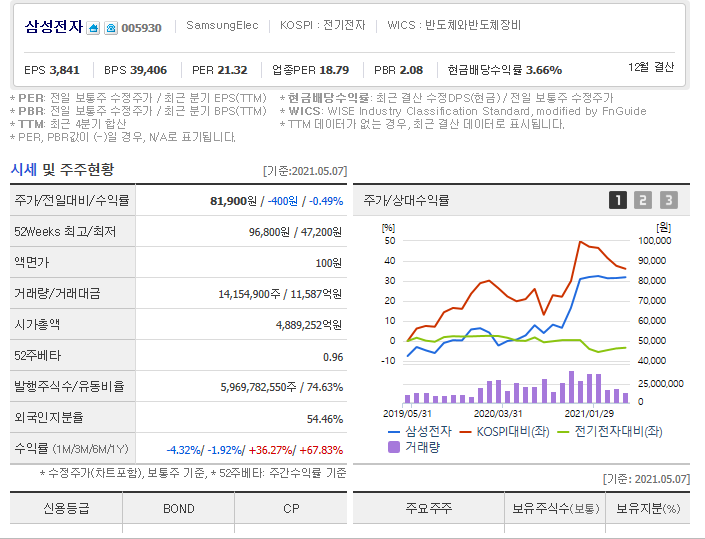705x539 pixels.
Task: Click the 12월 결산 label
Action: (651, 67)
